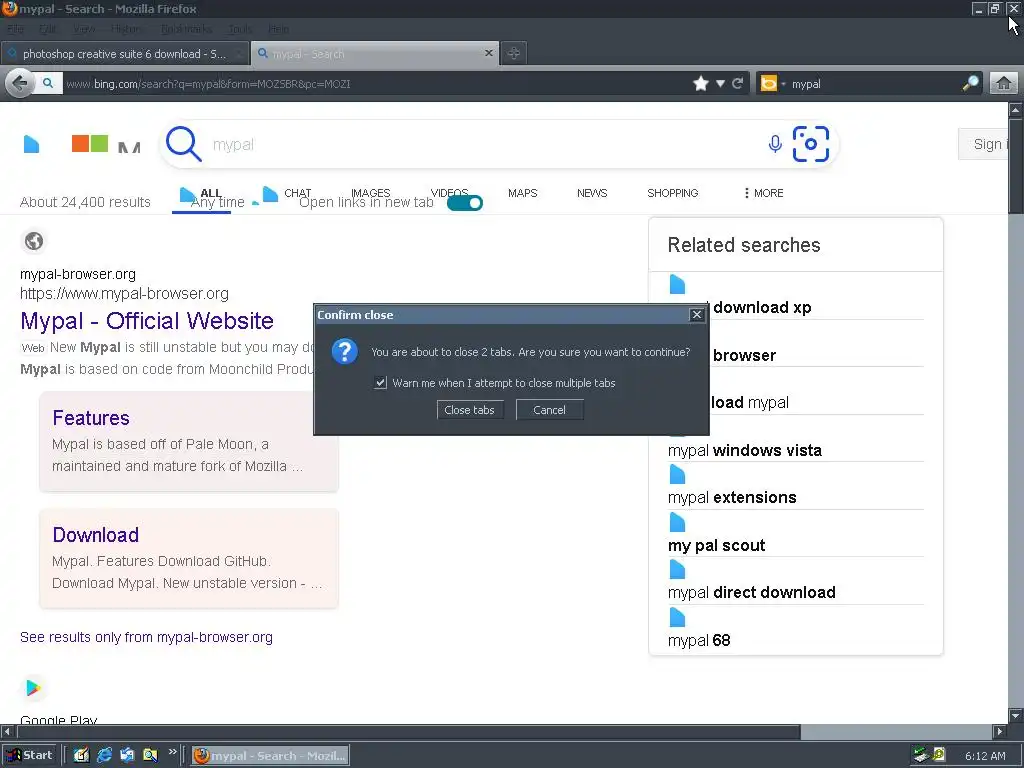Viewport: 1024px width, 768px height.
Task: Launch Internet Explorer from quick launch
Action: tap(104, 755)
